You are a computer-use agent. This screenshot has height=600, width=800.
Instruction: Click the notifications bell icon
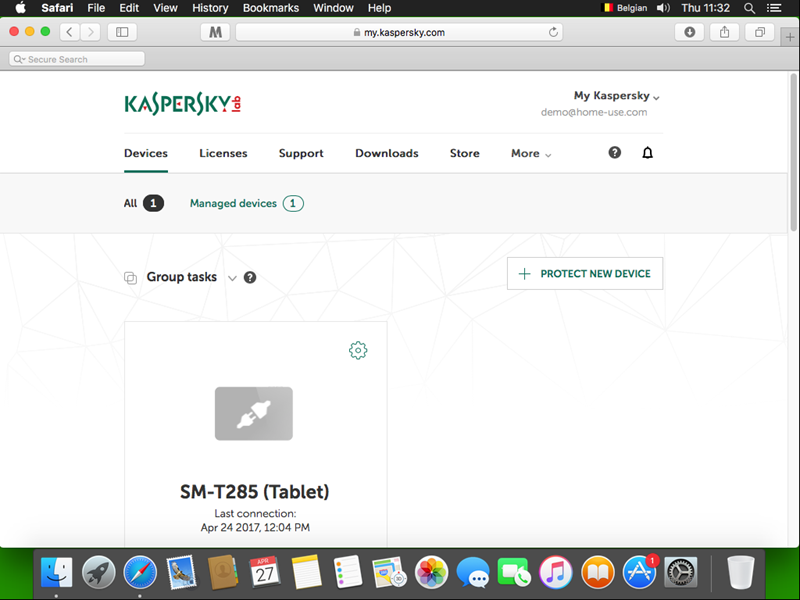[647, 153]
